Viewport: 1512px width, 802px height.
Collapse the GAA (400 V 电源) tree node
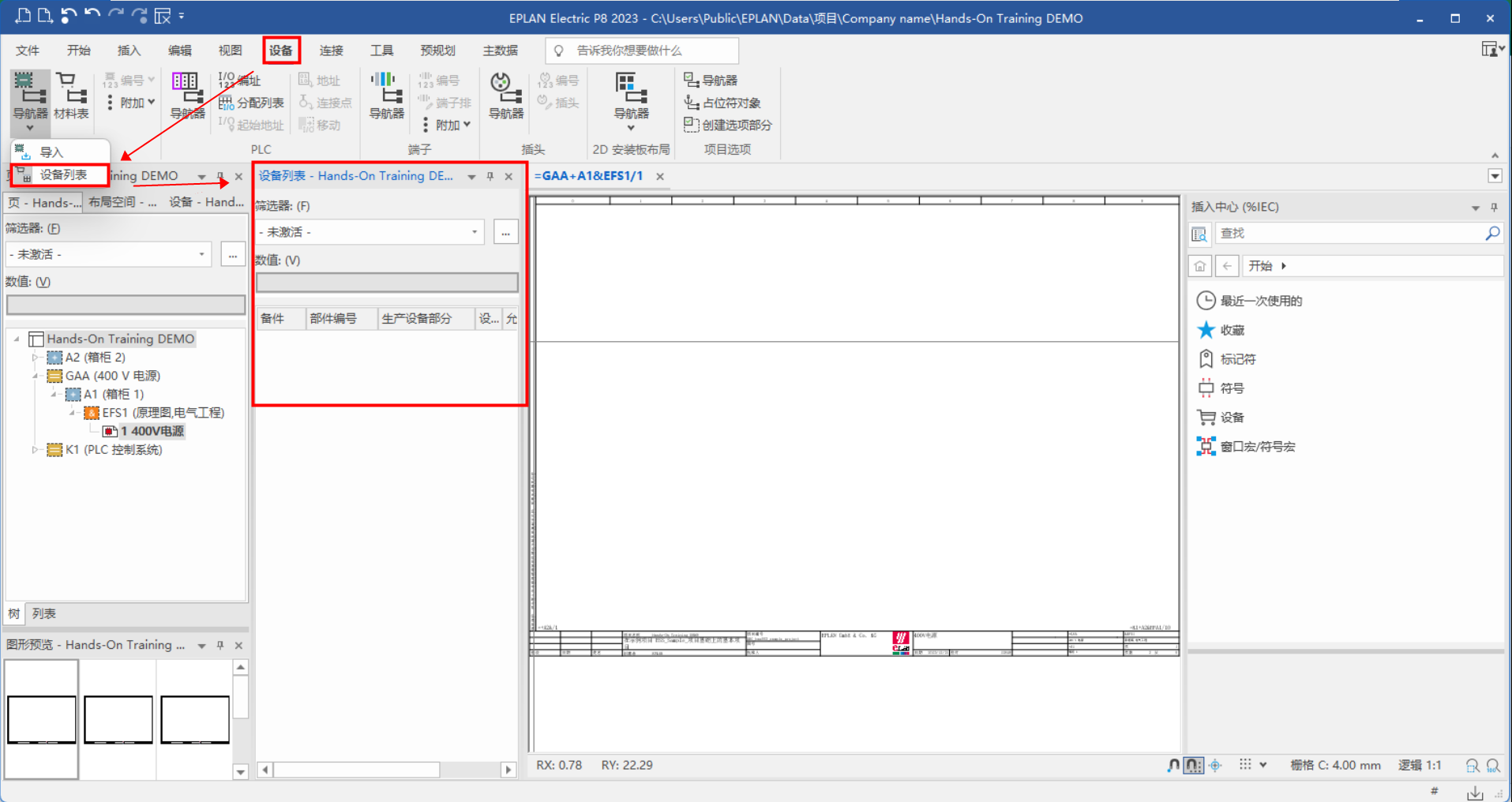tap(35, 376)
